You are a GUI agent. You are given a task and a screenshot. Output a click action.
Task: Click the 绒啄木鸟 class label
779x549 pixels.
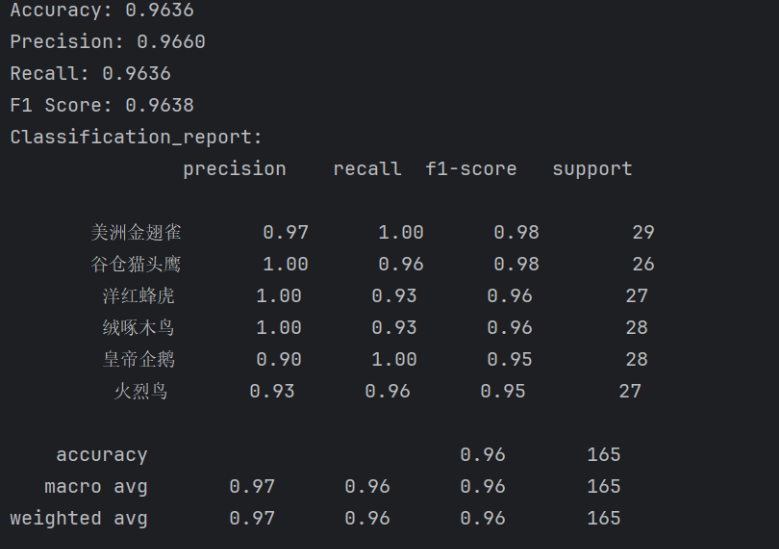pos(139,328)
